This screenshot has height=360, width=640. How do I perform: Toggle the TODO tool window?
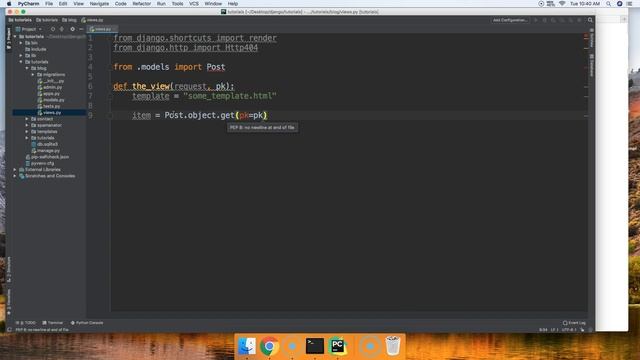pyautogui.click(x=26, y=323)
